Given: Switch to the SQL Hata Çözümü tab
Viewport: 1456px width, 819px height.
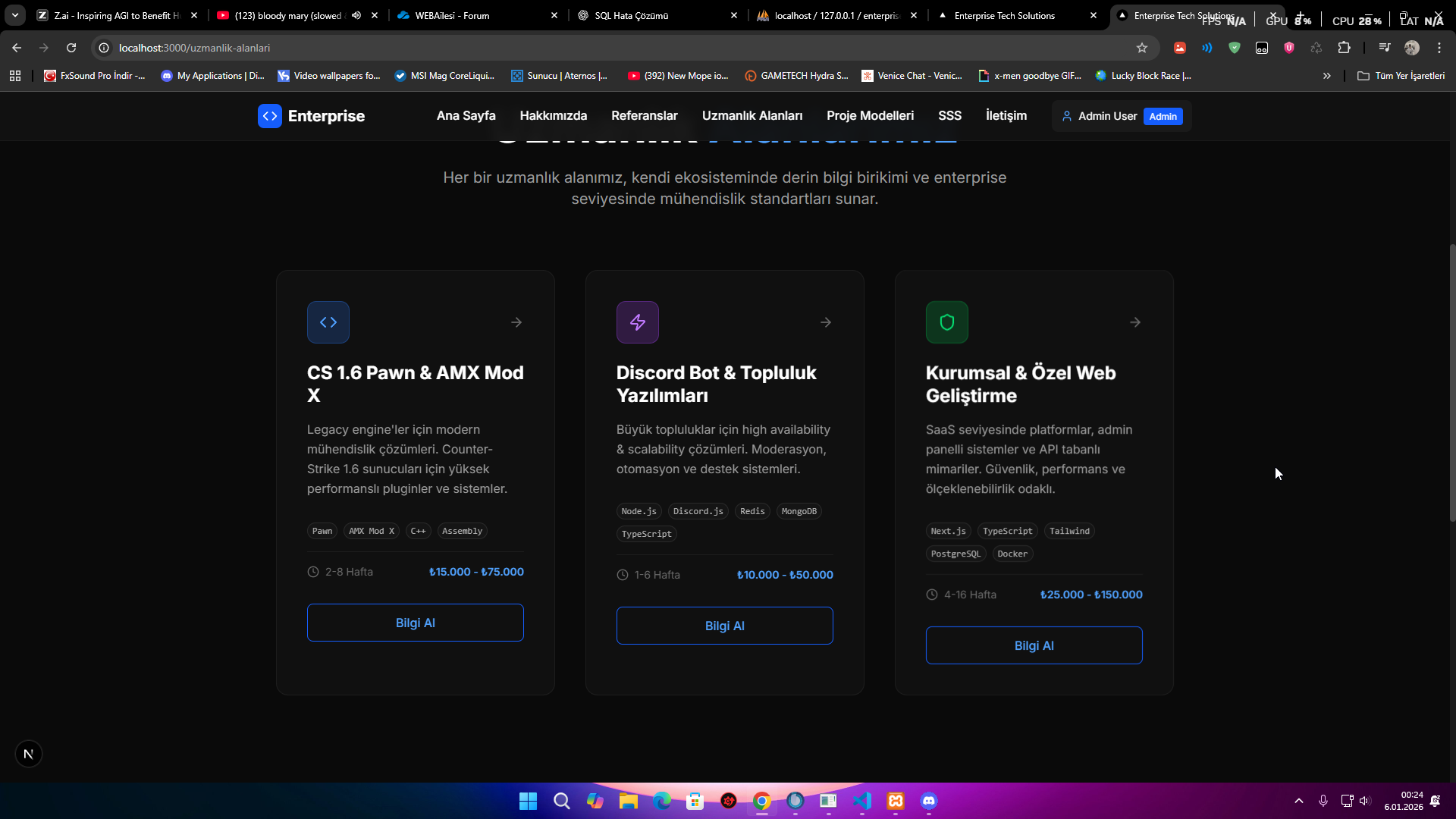Looking at the screenshot, I should tap(657, 15).
